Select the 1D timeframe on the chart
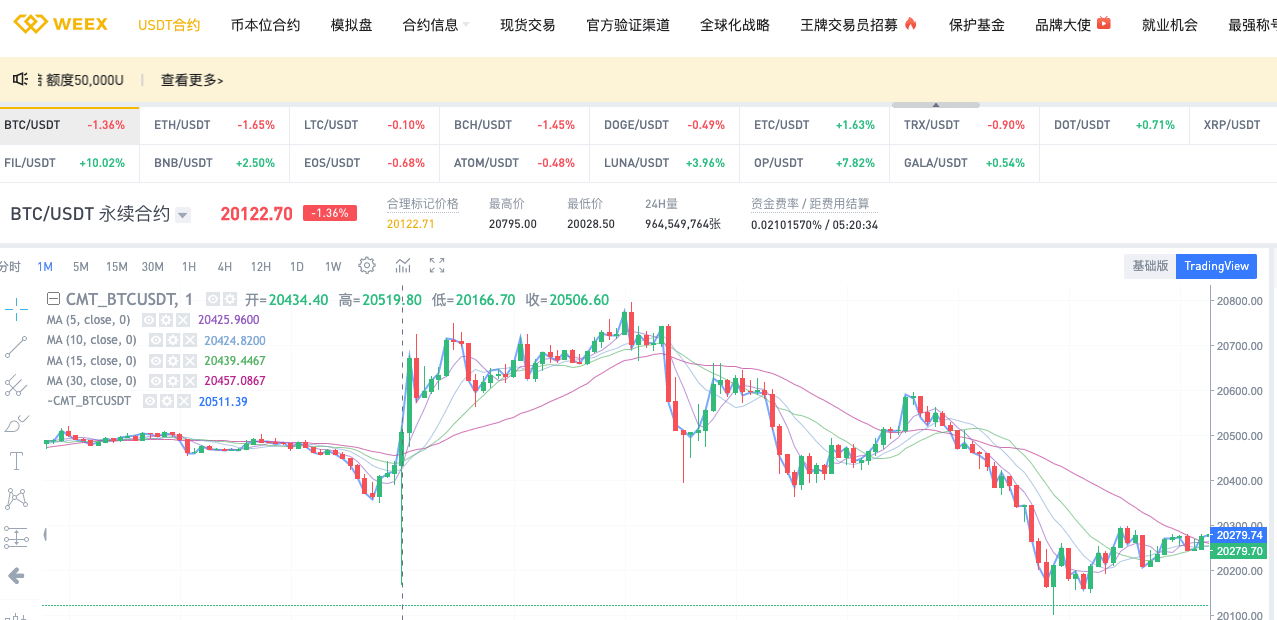This screenshot has width=1277, height=620. tap(297, 266)
